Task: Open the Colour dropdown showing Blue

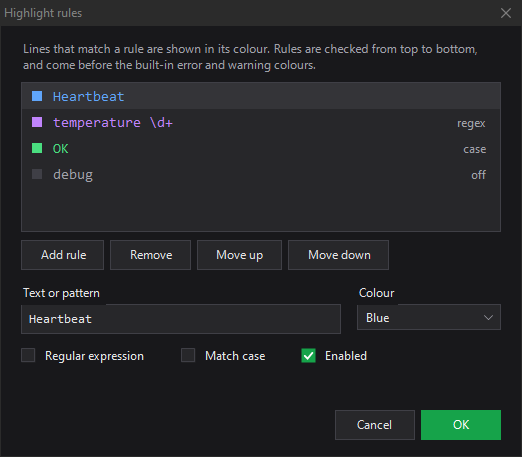Action: 429,317
